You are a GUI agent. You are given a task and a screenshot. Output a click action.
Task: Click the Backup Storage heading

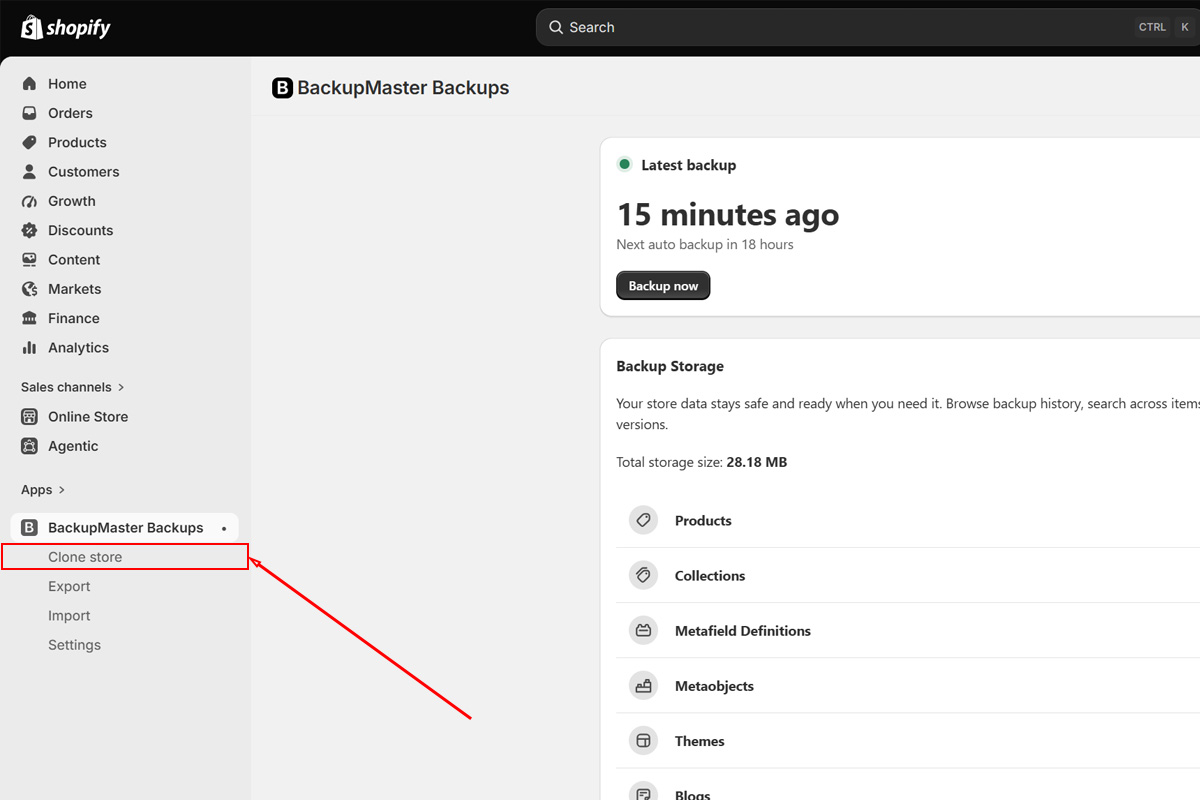(x=670, y=367)
